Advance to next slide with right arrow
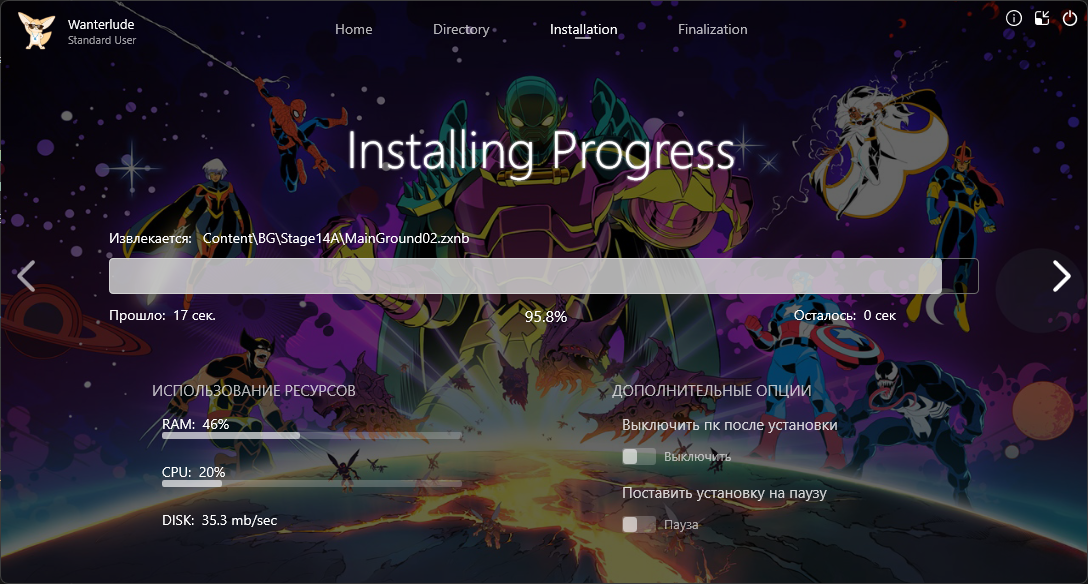 tap(1061, 276)
